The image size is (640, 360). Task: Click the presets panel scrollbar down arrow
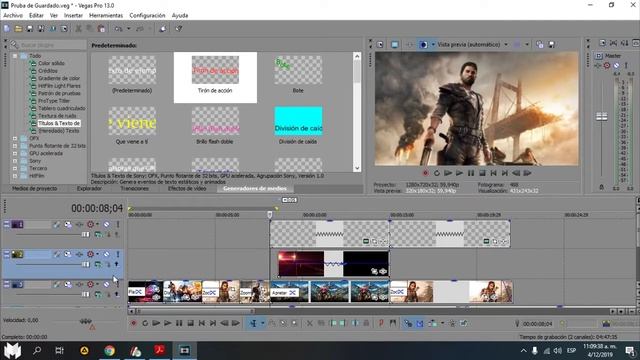pos(357,168)
